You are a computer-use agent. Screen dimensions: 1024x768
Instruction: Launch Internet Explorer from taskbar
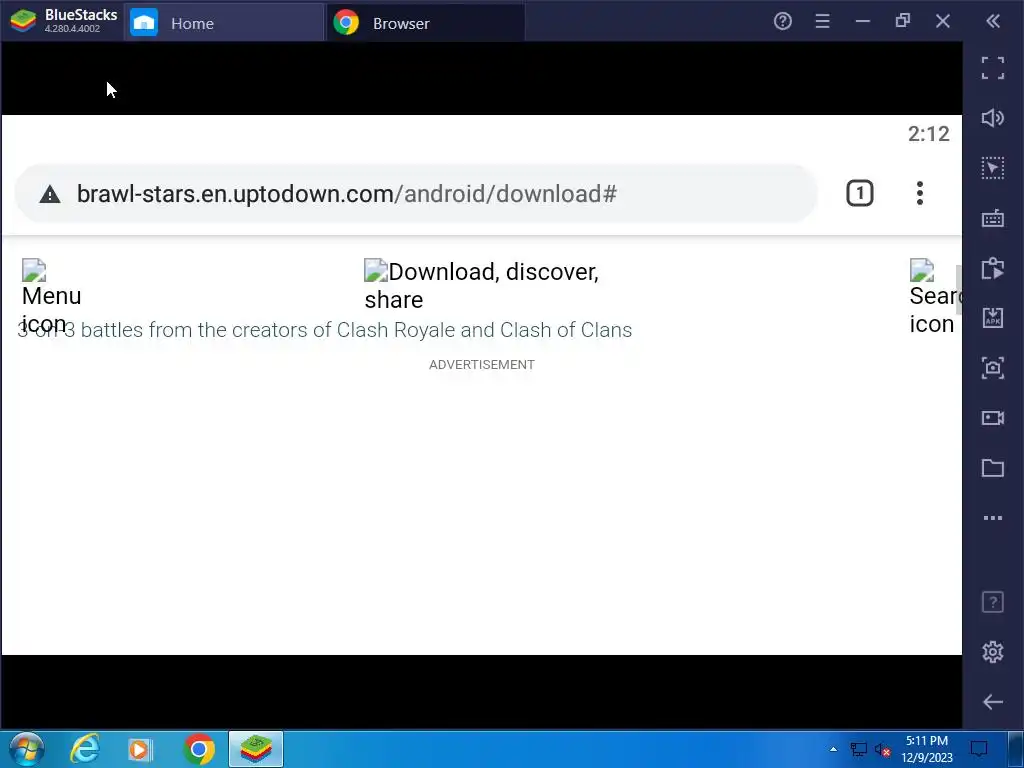coord(85,748)
